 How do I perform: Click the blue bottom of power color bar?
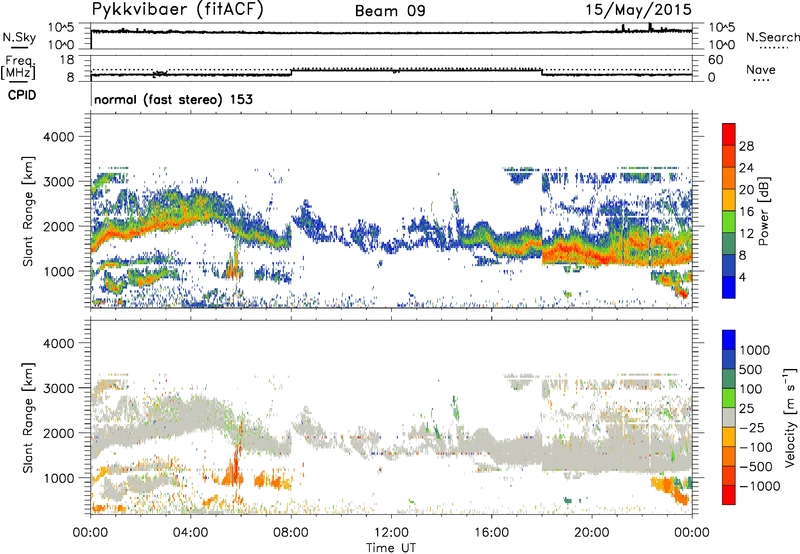click(729, 287)
